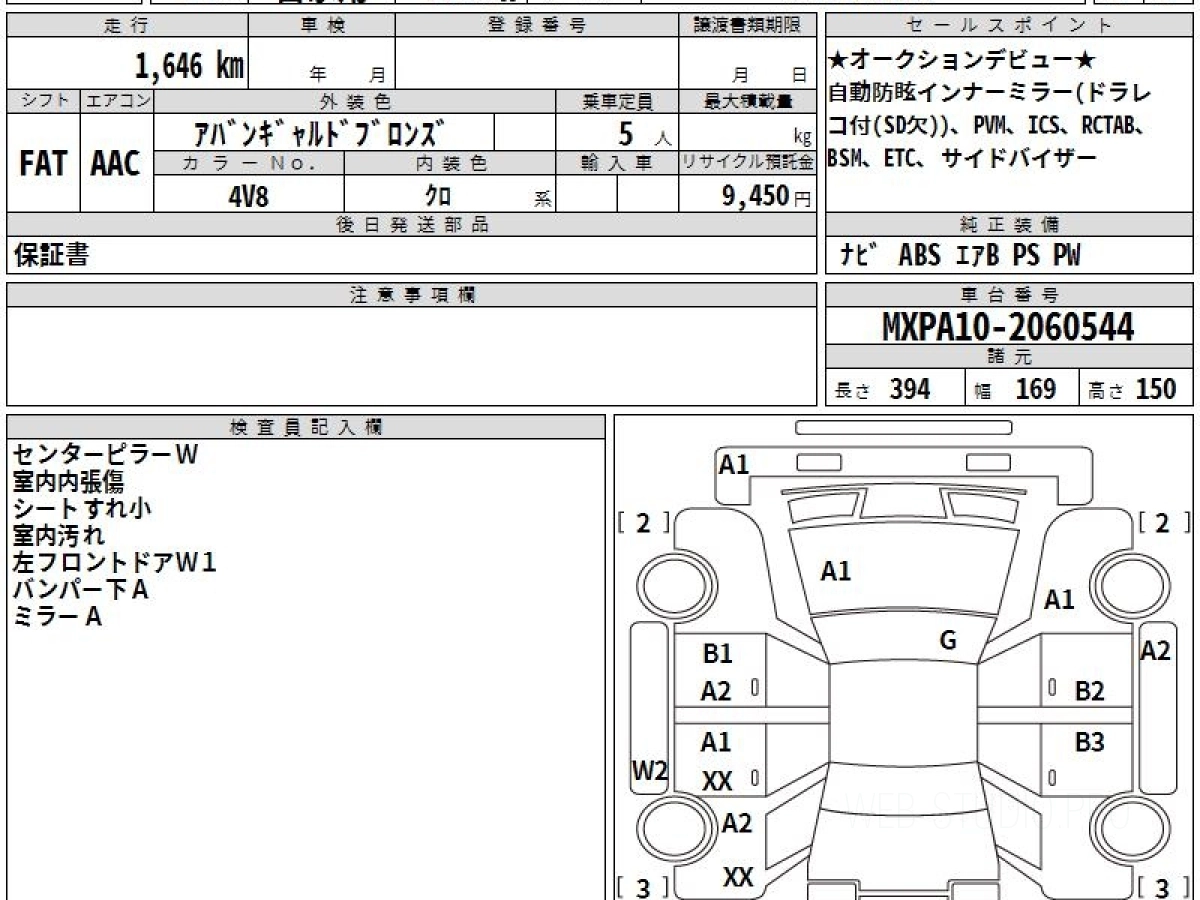Viewport: 1200px width, 900px height.
Task: Click the mileage value 1,646 km
Action: tap(189, 66)
